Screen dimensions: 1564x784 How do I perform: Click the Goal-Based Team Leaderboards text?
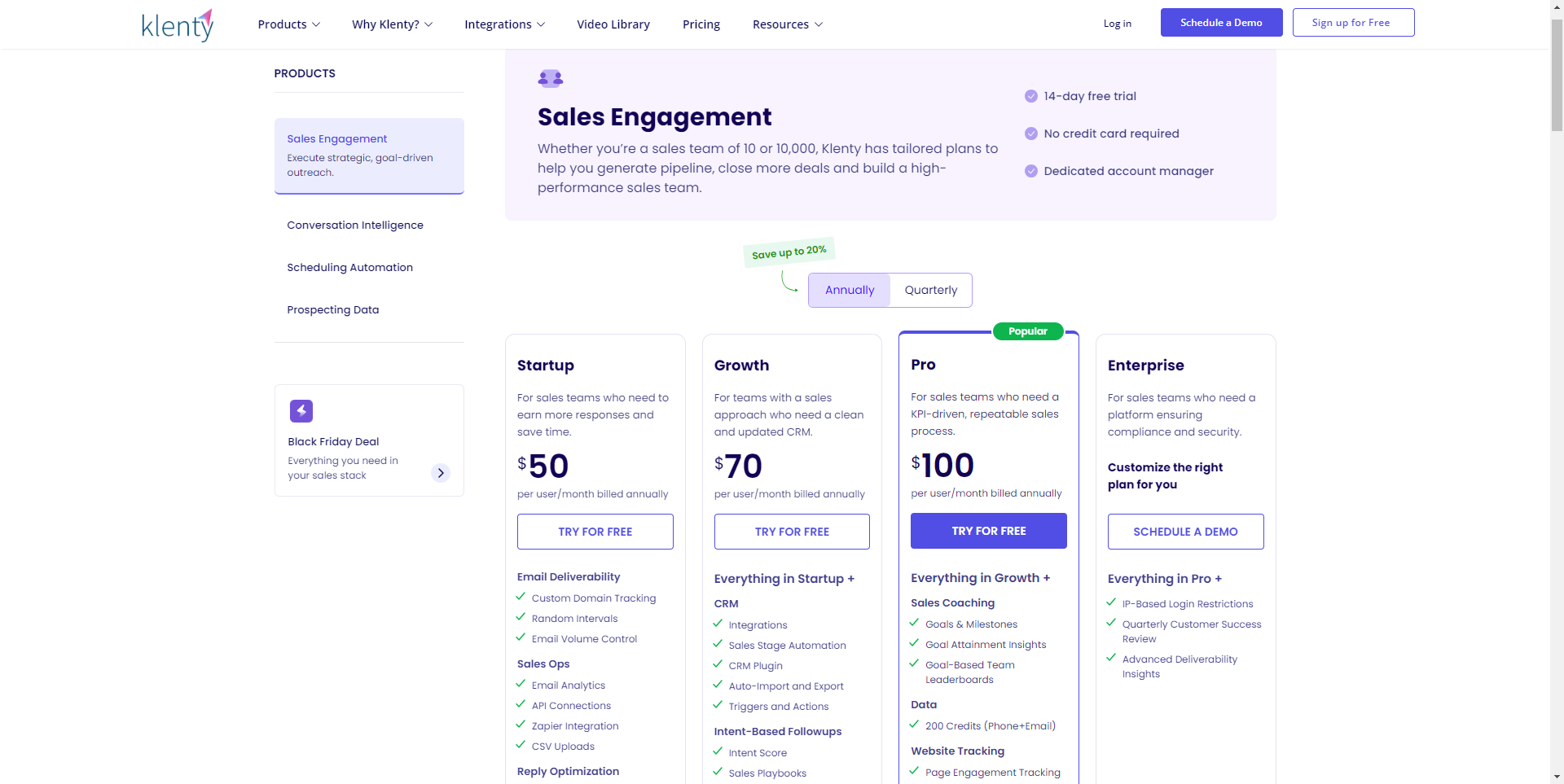[x=970, y=672]
